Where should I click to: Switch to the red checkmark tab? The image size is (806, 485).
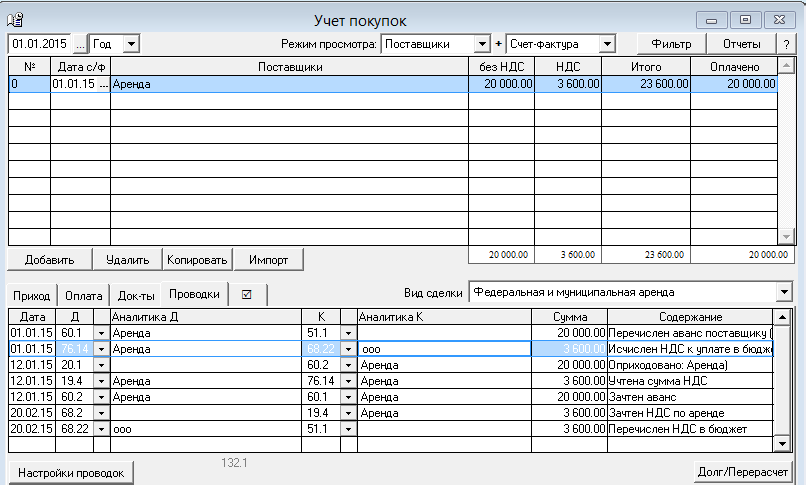coord(247,294)
